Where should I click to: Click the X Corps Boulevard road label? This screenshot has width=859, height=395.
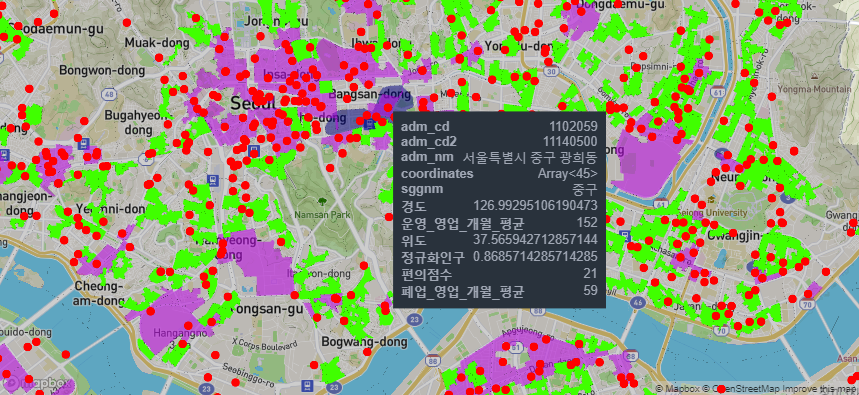pos(264,344)
